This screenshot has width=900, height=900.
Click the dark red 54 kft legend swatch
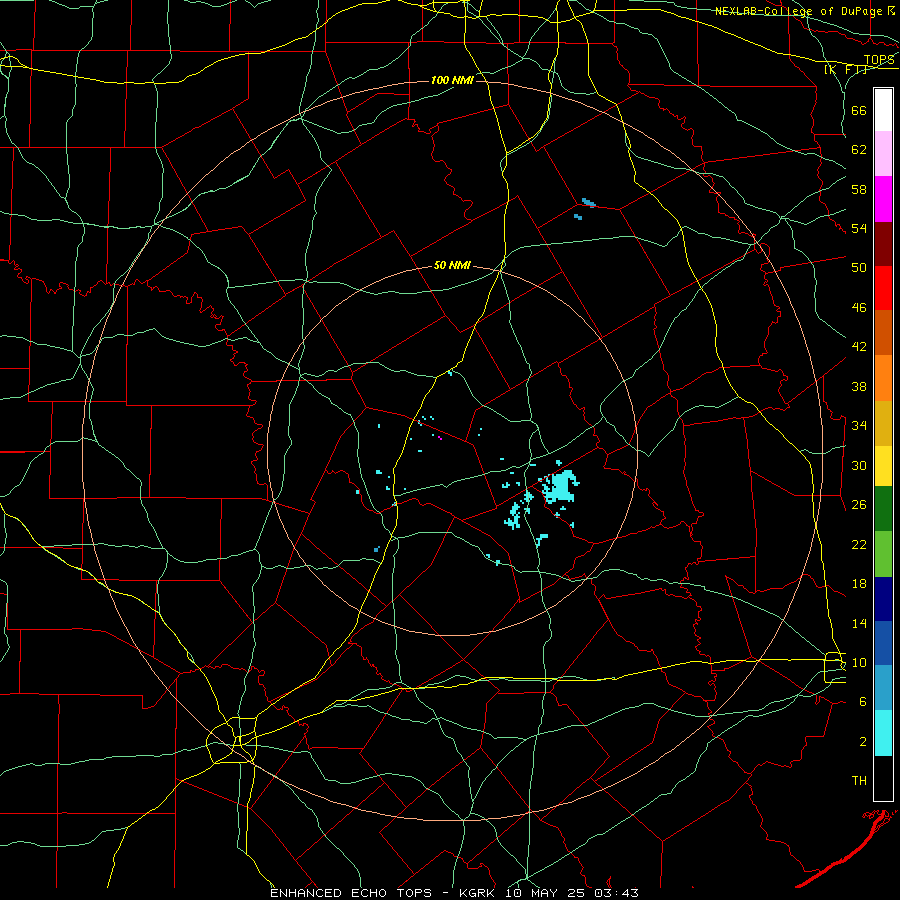click(x=883, y=243)
